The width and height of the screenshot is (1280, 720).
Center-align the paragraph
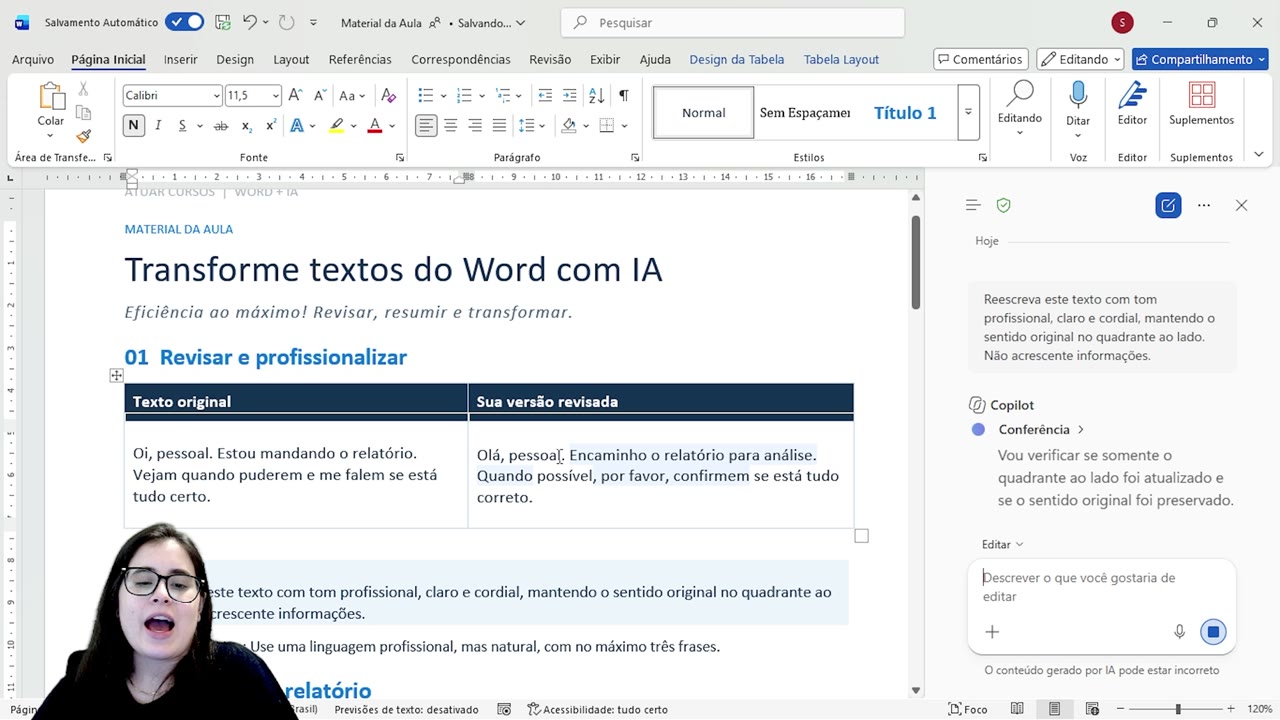pyautogui.click(x=451, y=126)
